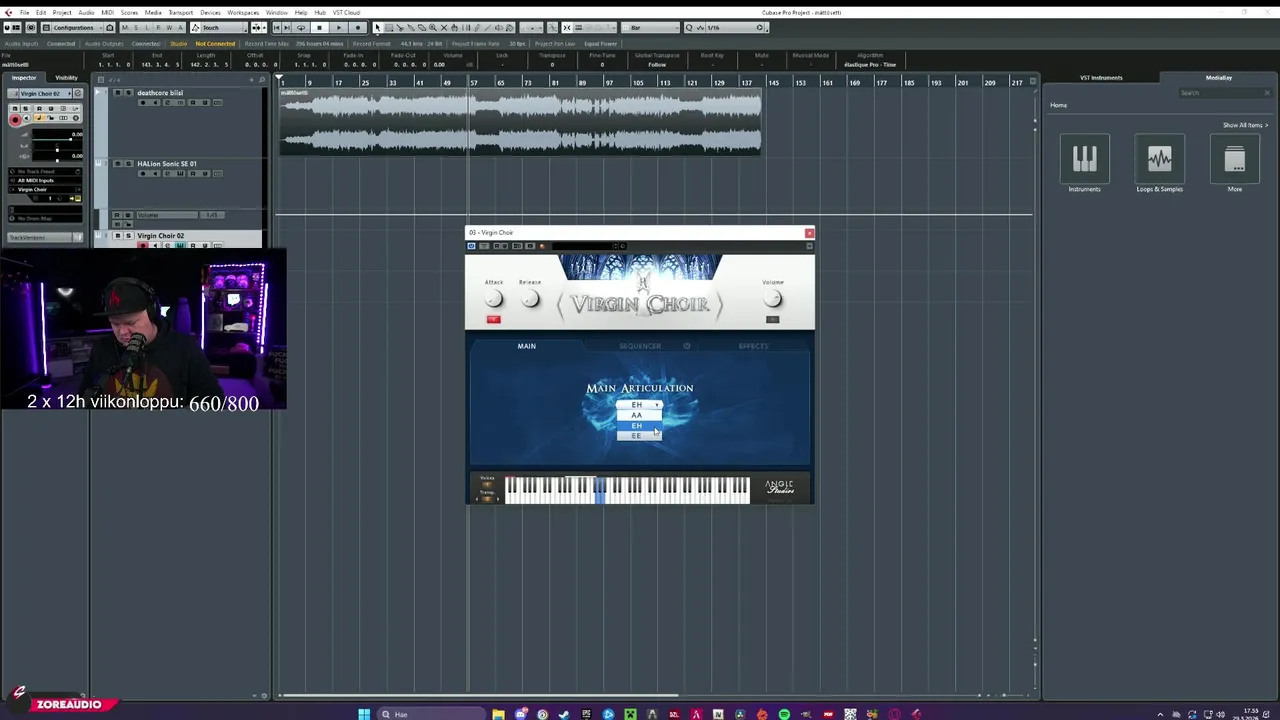Screen dimensions: 1280x720
Task: Switch to the Visibility tab
Action: pos(66,78)
